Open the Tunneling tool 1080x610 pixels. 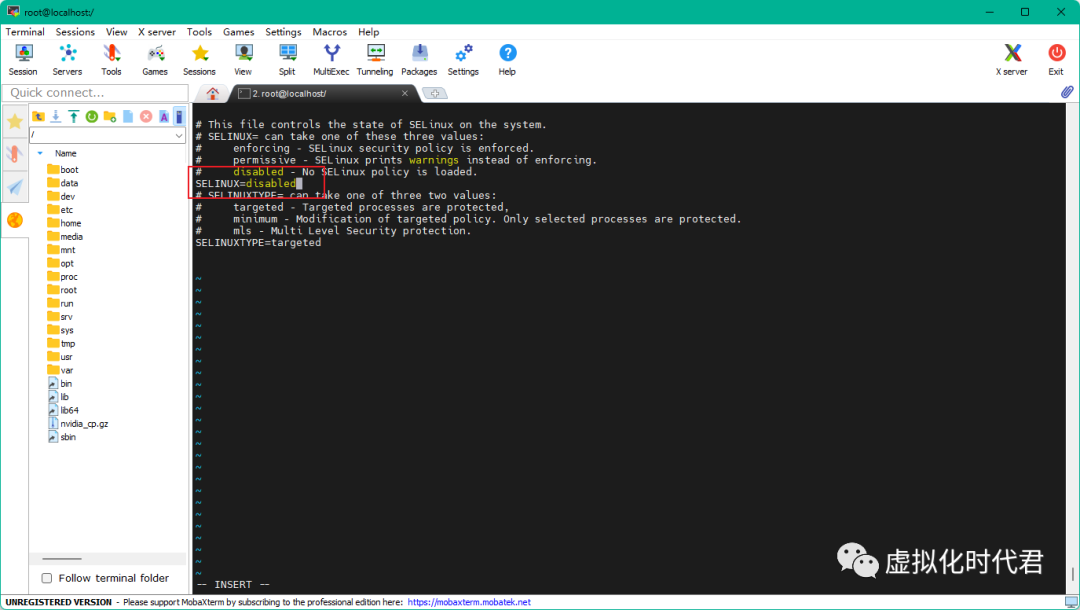375,59
